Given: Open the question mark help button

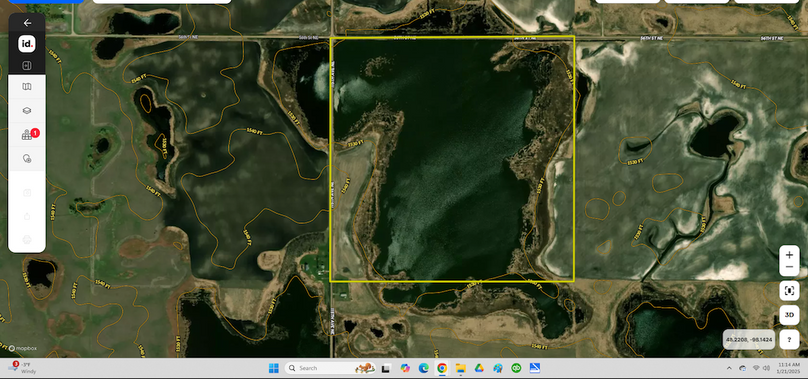Looking at the screenshot, I should point(789,340).
